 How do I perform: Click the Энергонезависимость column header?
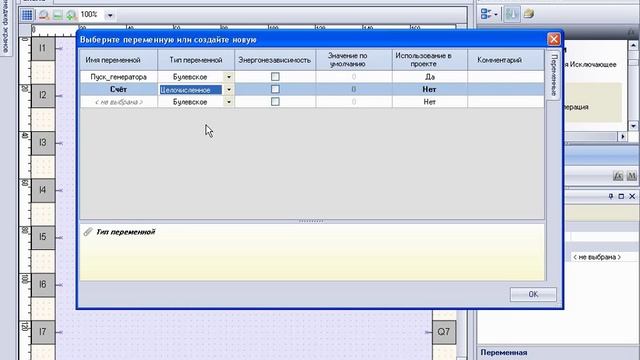(x=275, y=60)
